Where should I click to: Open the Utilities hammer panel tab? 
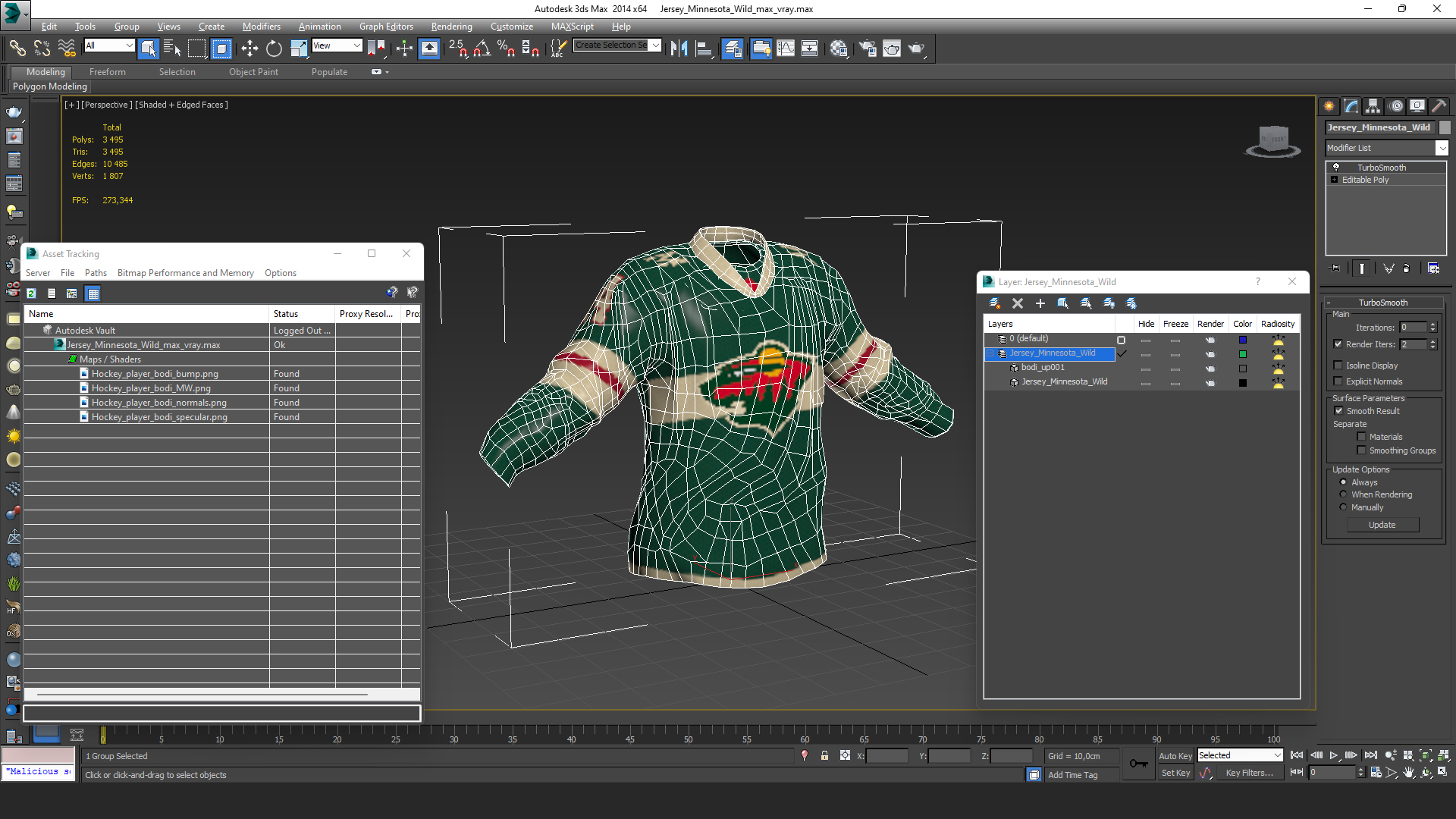click(1439, 106)
